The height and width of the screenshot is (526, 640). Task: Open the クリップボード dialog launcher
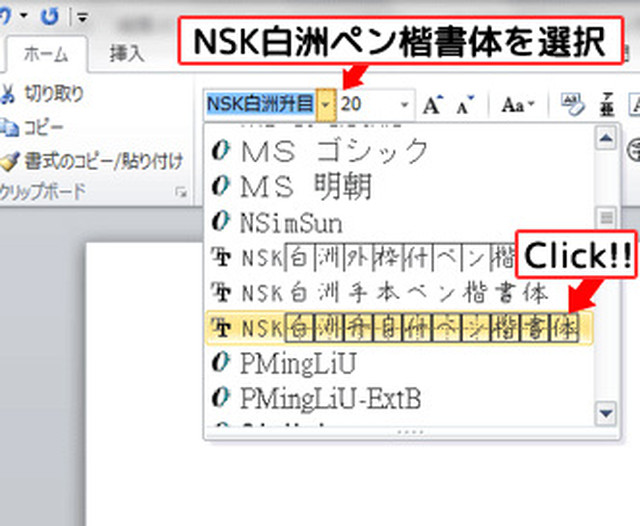pos(180,192)
